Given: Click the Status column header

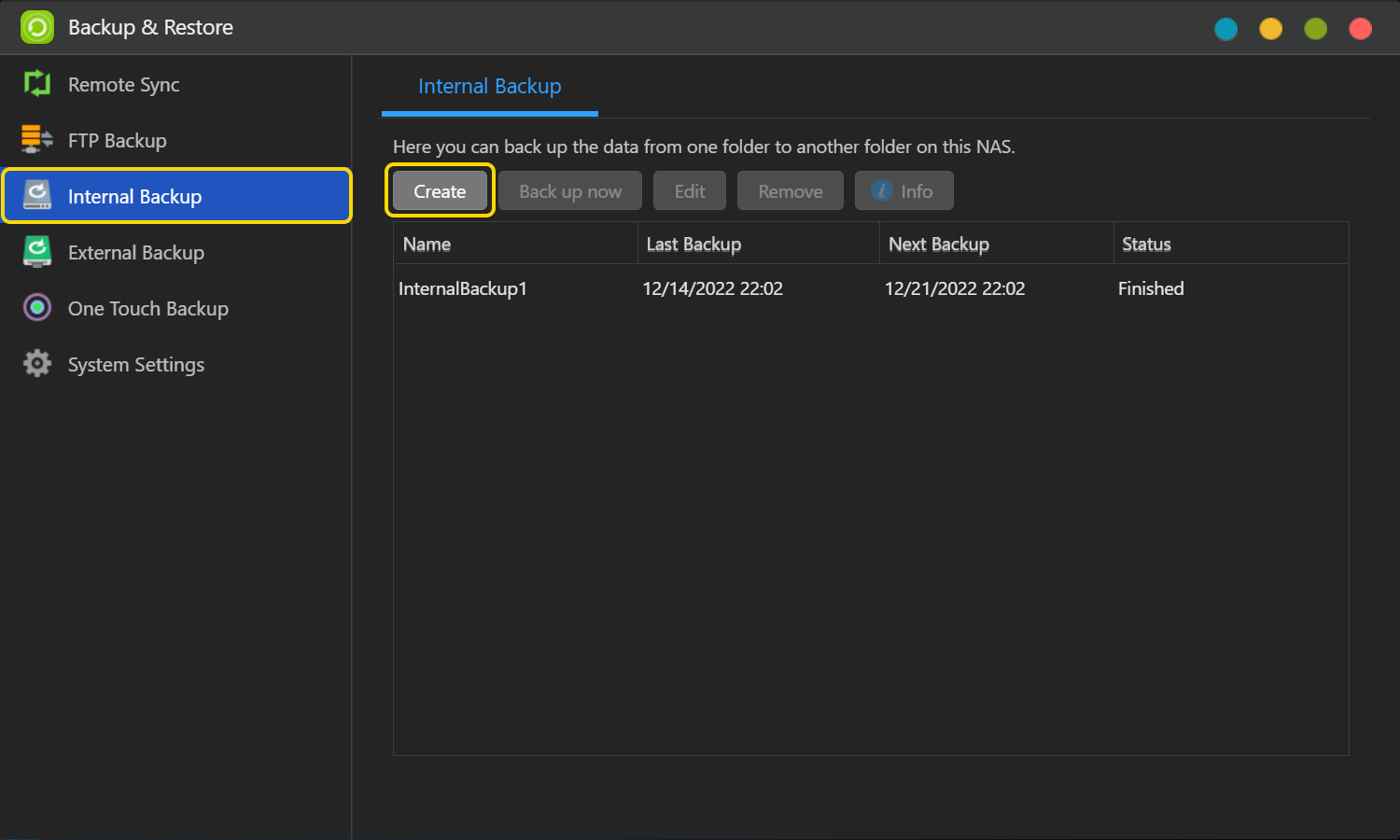Looking at the screenshot, I should click(x=1145, y=245).
